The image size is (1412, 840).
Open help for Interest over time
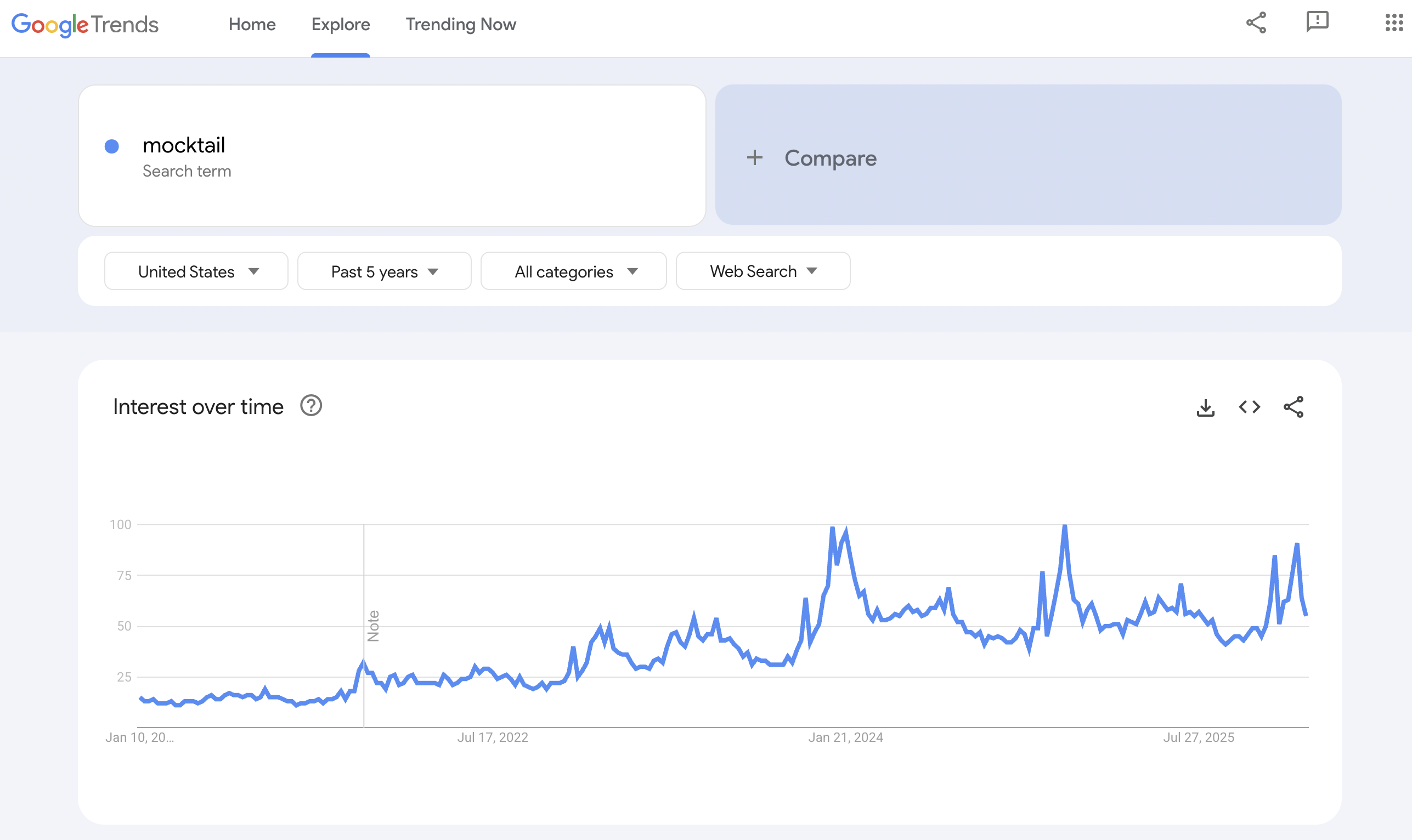pos(311,406)
